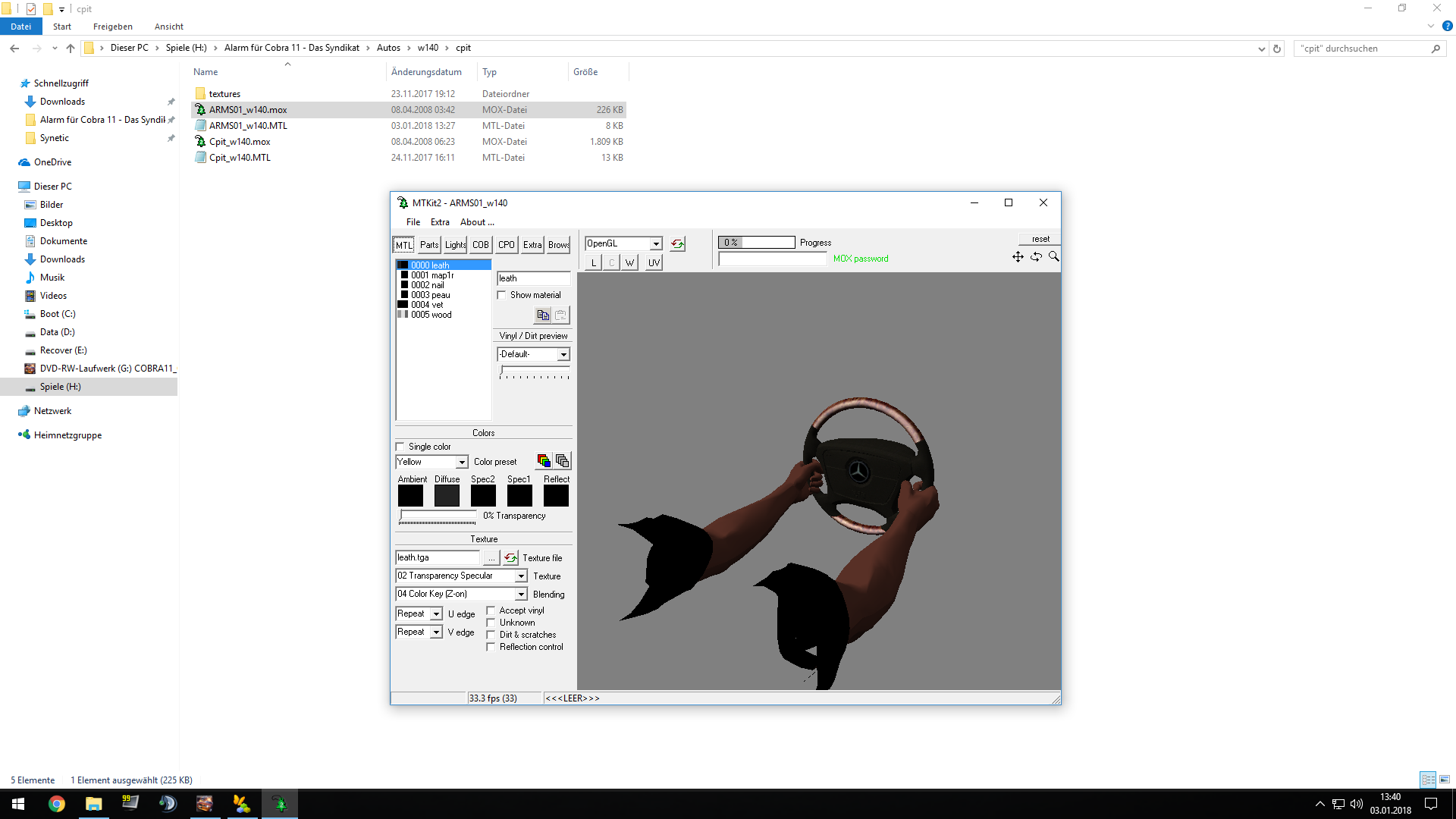Open the 04 Color Key blending dropdown
Image resolution: width=1456 pixels, height=819 pixels.
tap(521, 595)
